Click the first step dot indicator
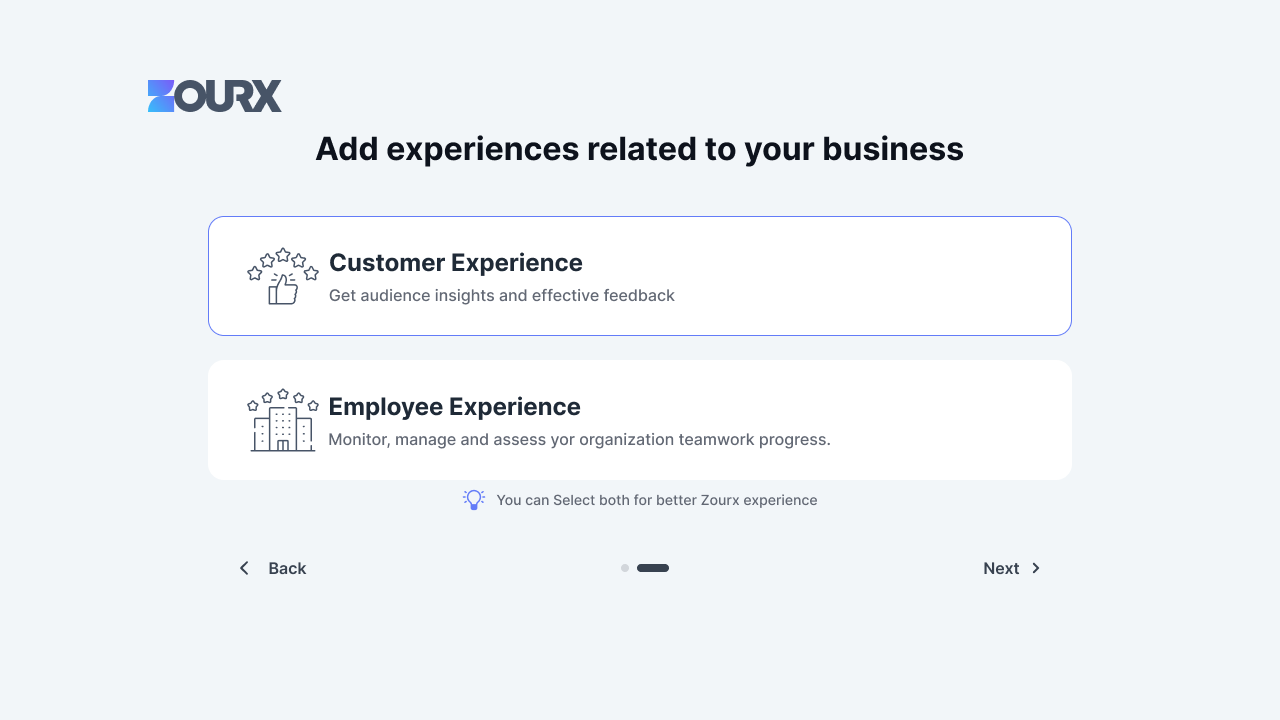The image size is (1280, 720). pyautogui.click(x=625, y=568)
